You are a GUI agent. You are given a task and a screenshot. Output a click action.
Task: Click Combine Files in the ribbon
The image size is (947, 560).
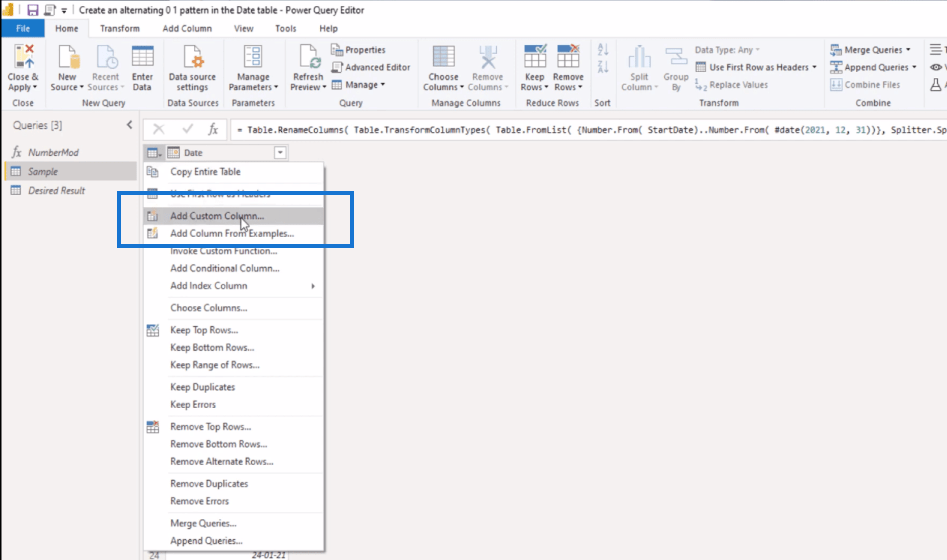pos(865,85)
